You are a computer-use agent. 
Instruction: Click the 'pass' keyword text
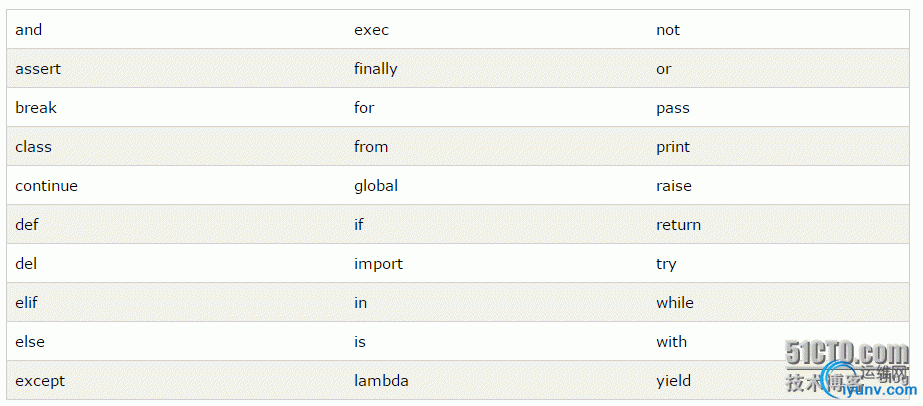673,108
